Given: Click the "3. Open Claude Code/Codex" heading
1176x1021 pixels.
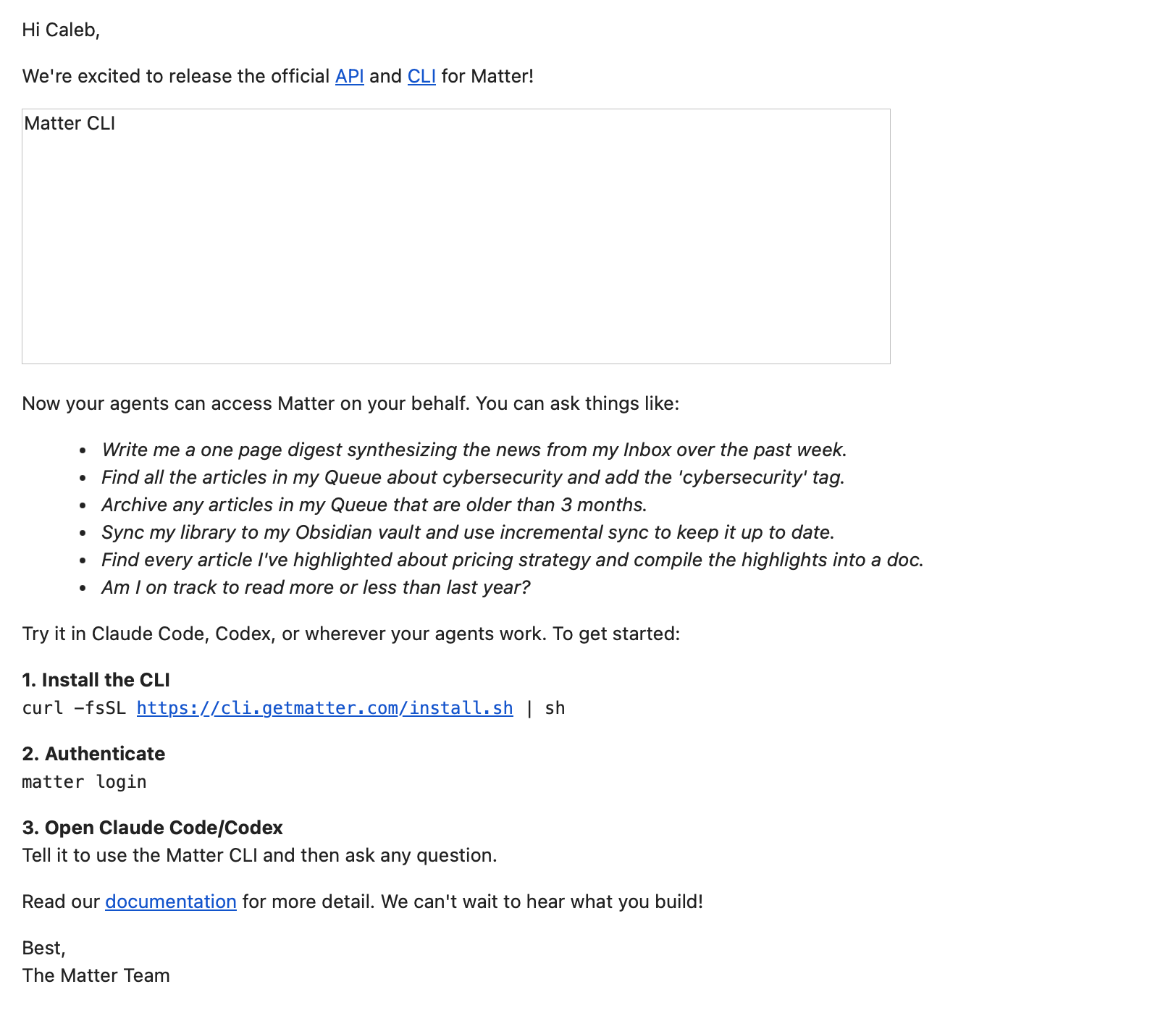Looking at the screenshot, I should (x=152, y=828).
